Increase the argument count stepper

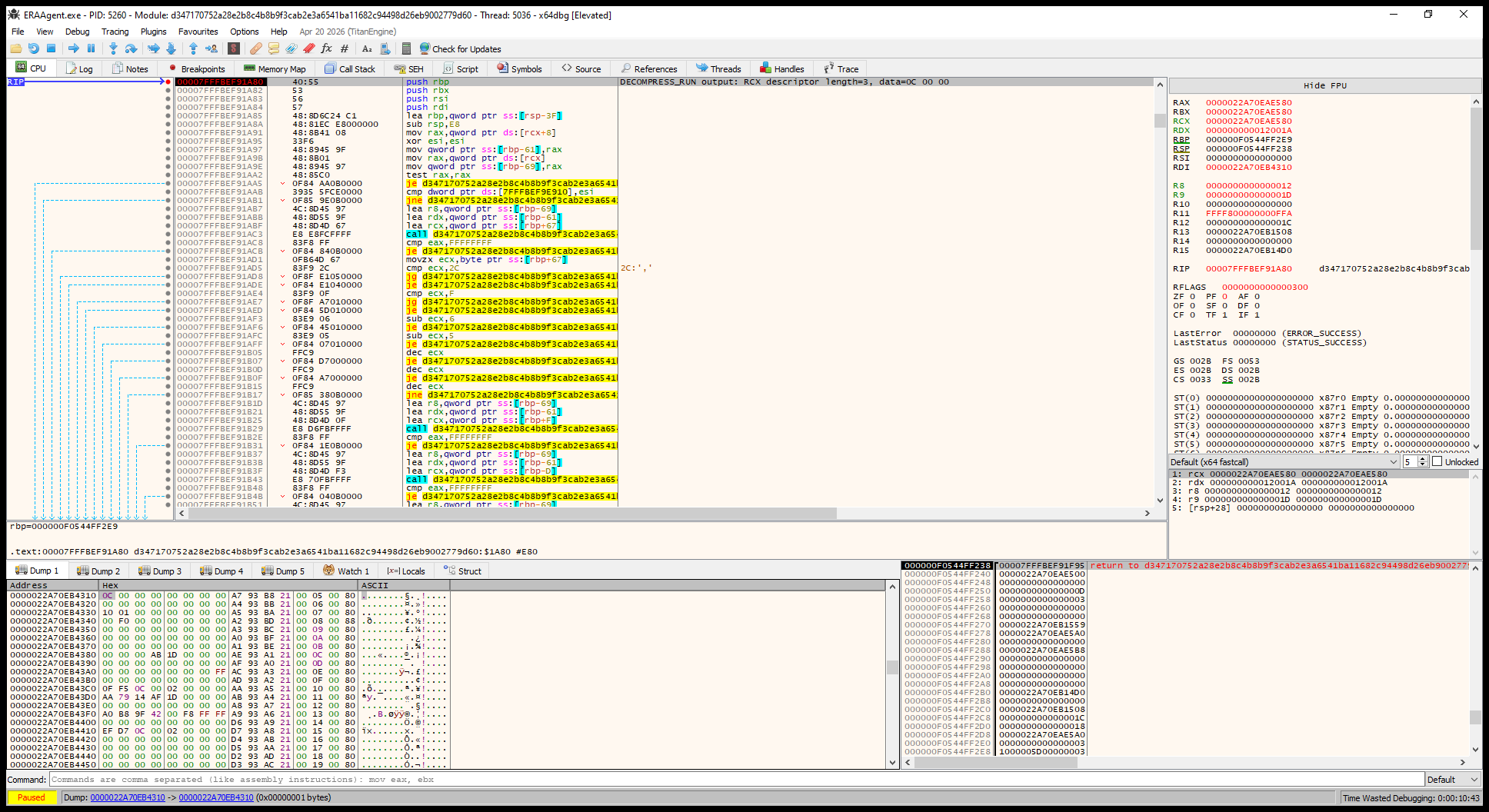click(1423, 459)
